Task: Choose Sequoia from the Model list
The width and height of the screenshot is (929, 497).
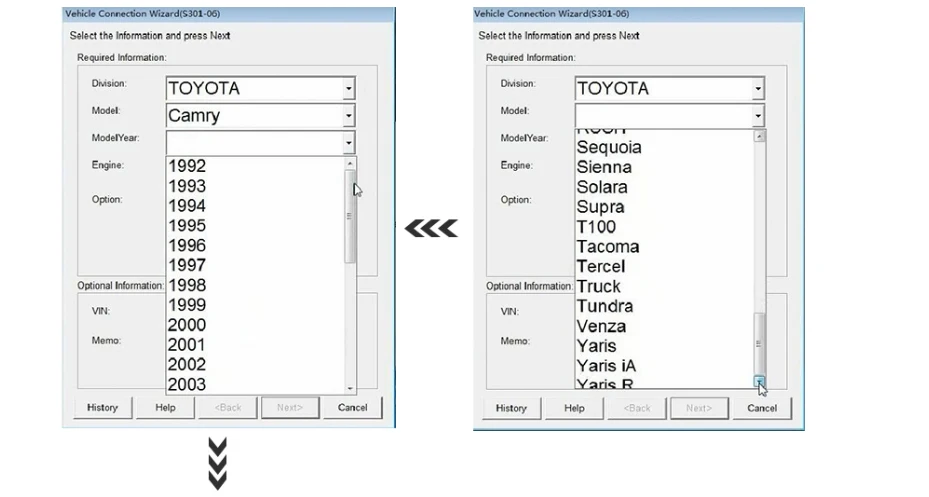Action: tap(664, 147)
